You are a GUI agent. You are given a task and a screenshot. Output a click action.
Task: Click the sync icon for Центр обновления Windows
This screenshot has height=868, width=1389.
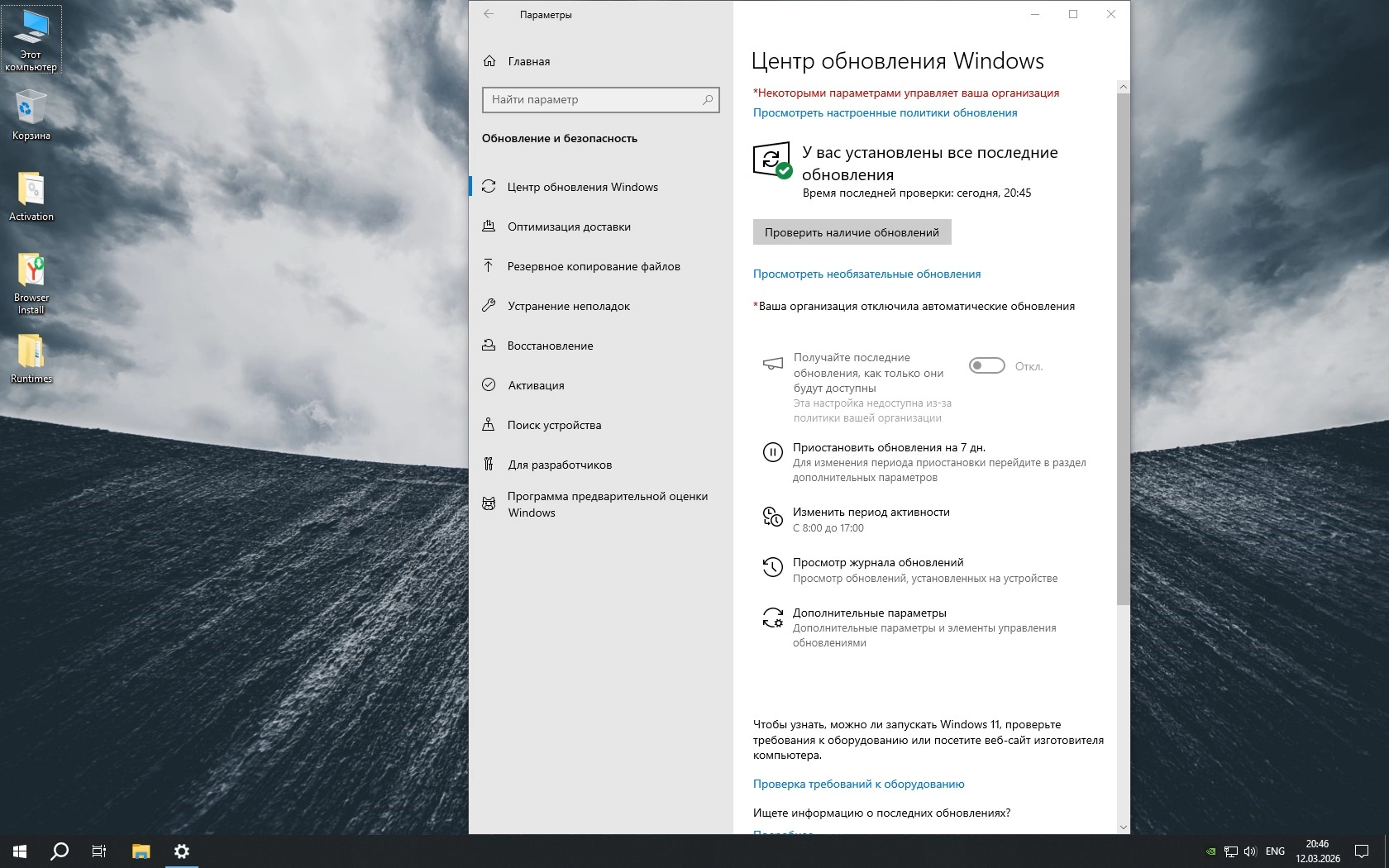click(x=489, y=187)
